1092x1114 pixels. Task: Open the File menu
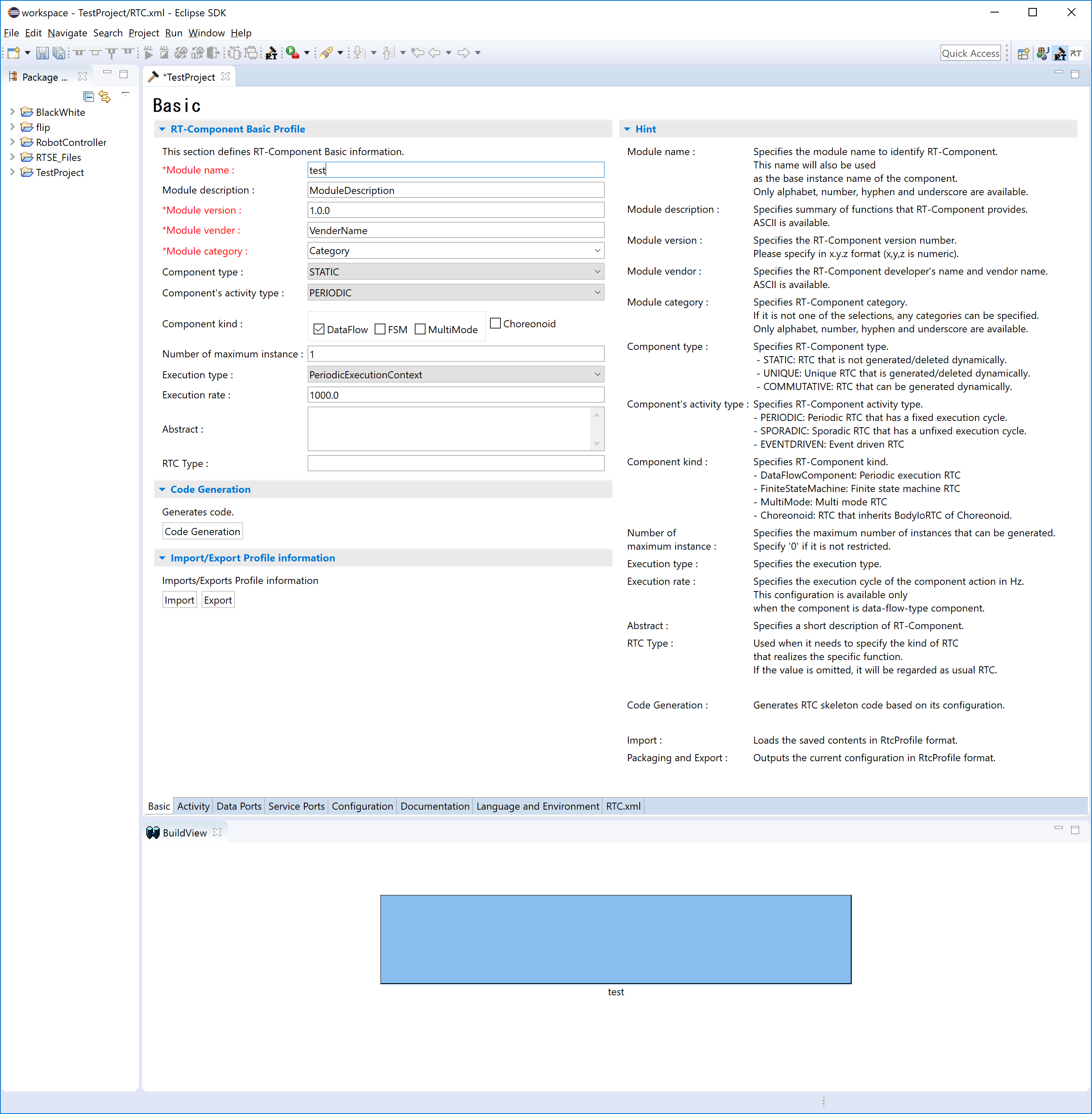tap(11, 33)
